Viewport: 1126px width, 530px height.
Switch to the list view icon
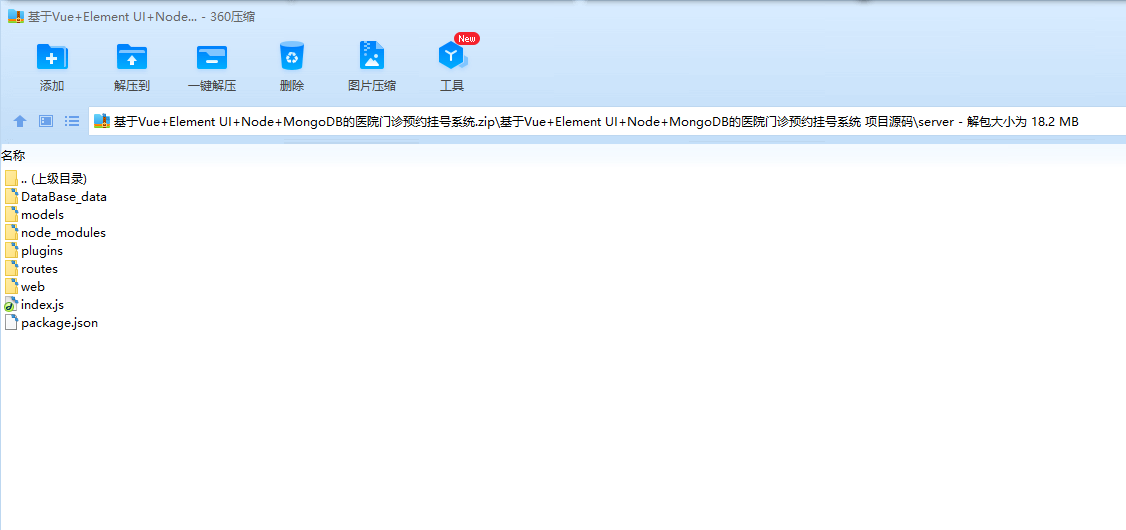pyautogui.click(x=72, y=121)
